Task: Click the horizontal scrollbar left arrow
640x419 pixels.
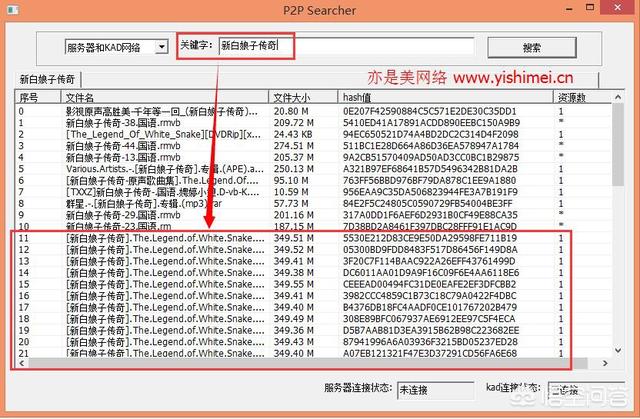Action: tap(22, 363)
